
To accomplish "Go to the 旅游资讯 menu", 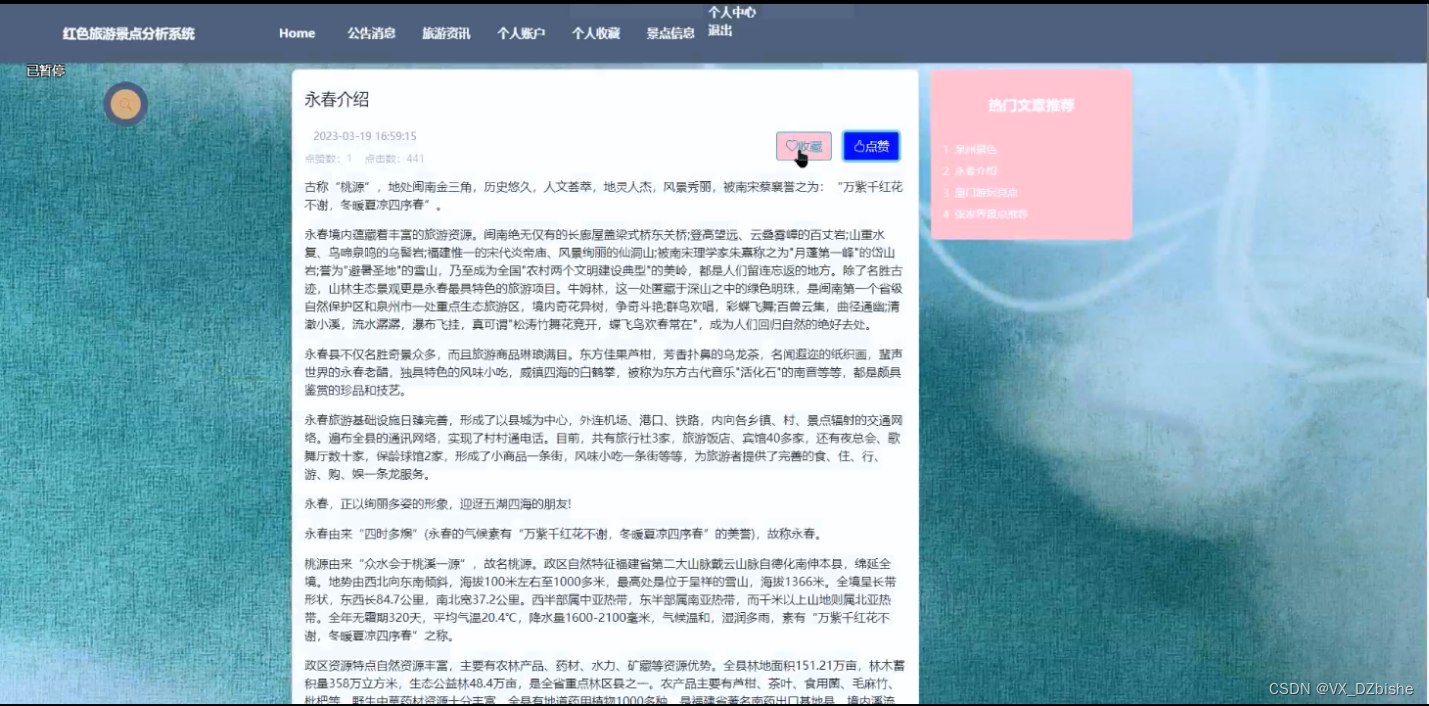I will coord(446,33).
